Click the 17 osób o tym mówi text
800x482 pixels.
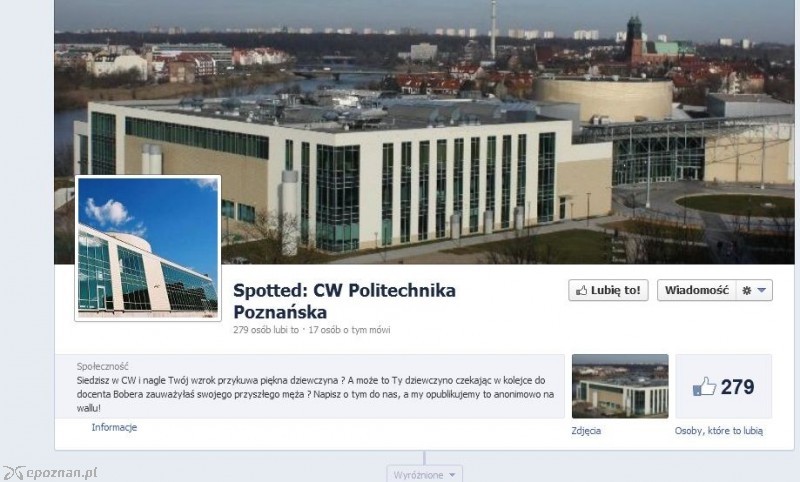point(349,330)
